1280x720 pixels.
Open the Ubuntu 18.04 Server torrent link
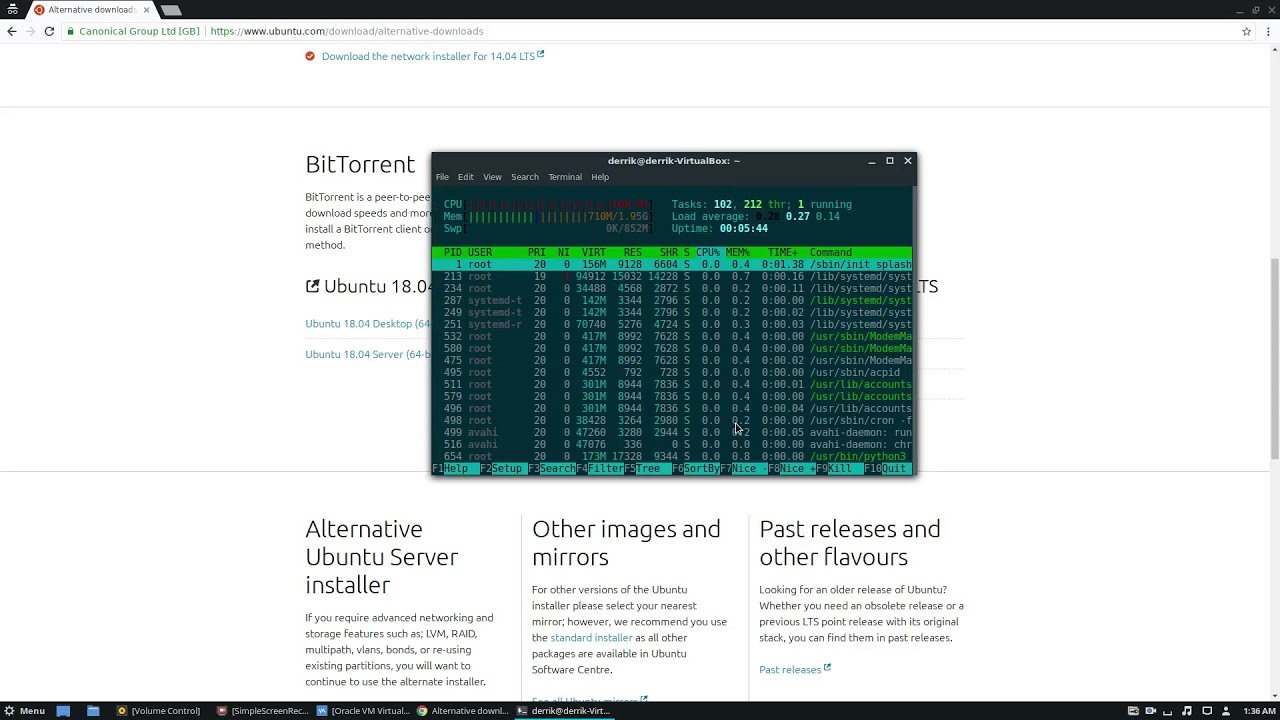coord(368,355)
